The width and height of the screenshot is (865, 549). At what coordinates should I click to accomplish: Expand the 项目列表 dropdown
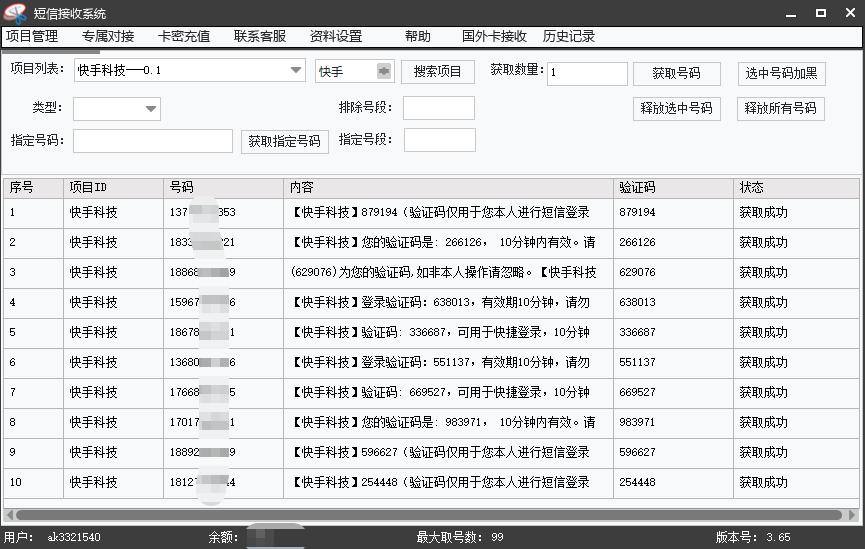pos(296,71)
